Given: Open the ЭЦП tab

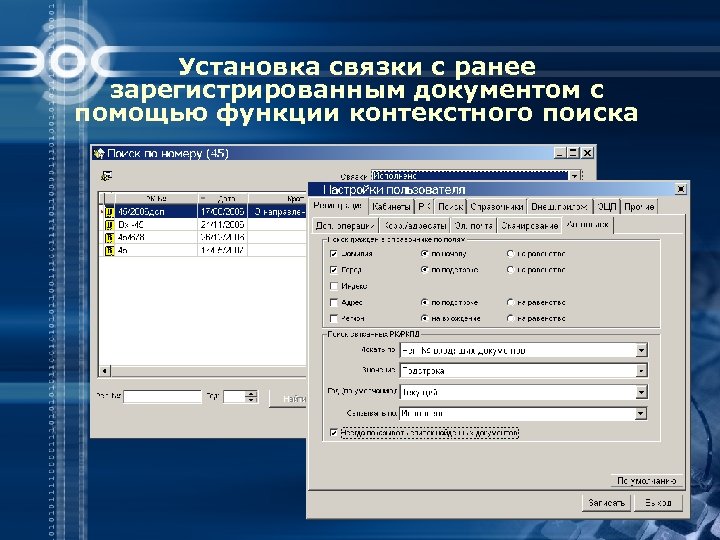Looking at the screenshot, I should click(607, 207).
